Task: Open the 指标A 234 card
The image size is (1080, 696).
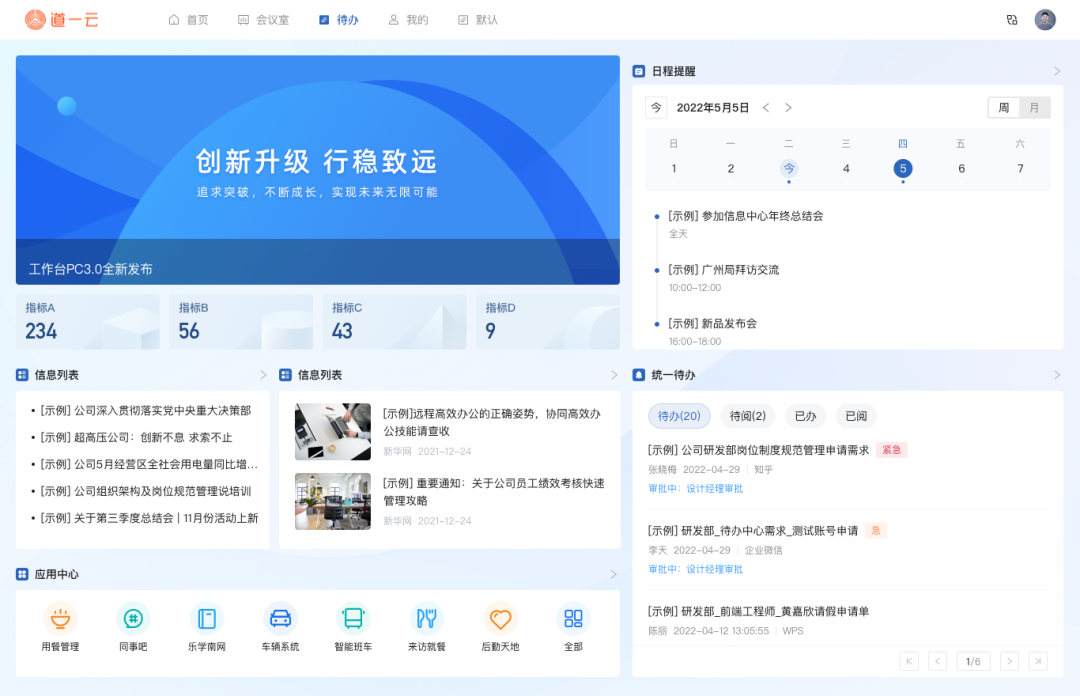Action: 87,322
